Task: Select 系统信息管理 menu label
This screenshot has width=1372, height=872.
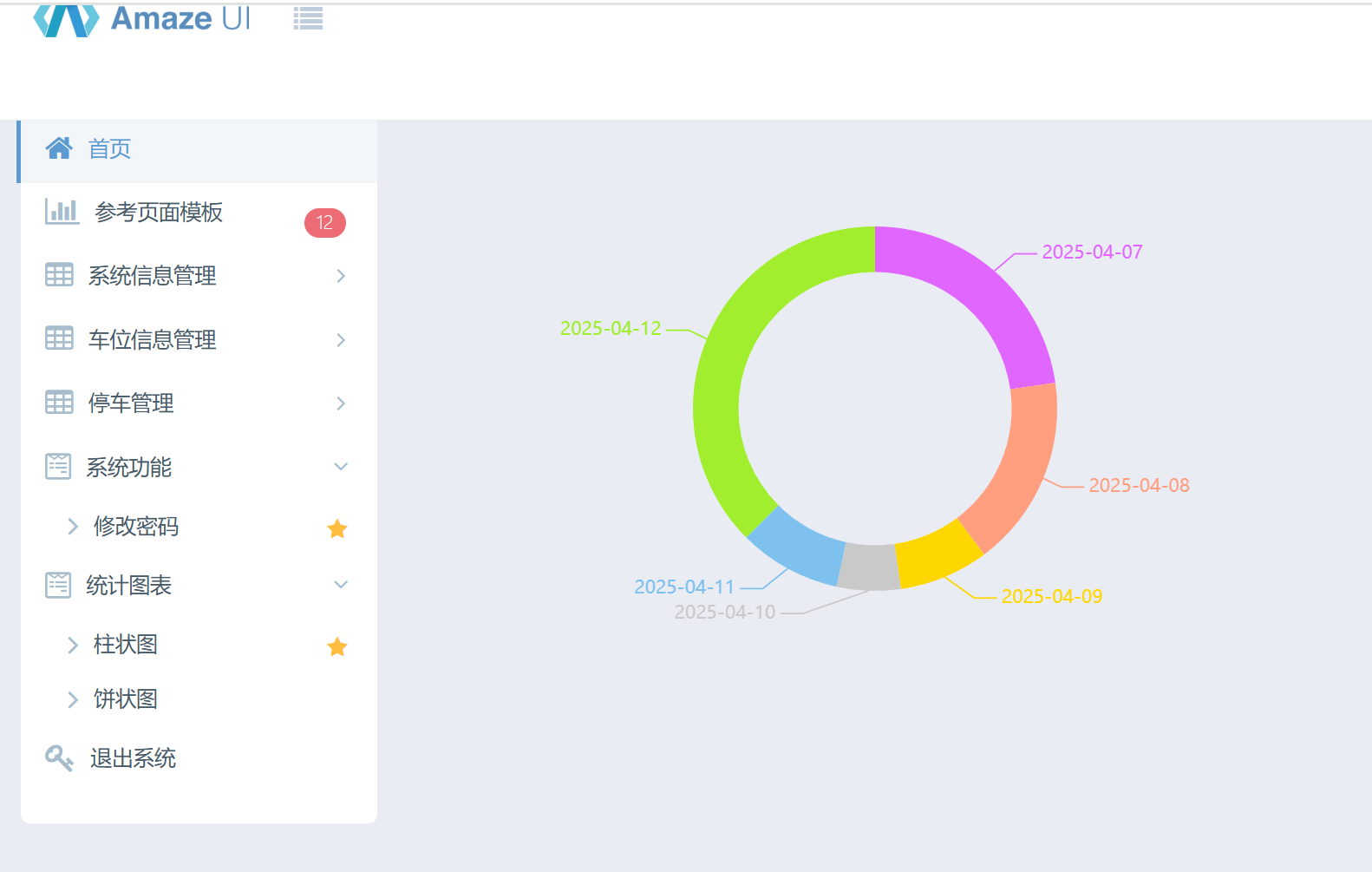Action: 153,276
